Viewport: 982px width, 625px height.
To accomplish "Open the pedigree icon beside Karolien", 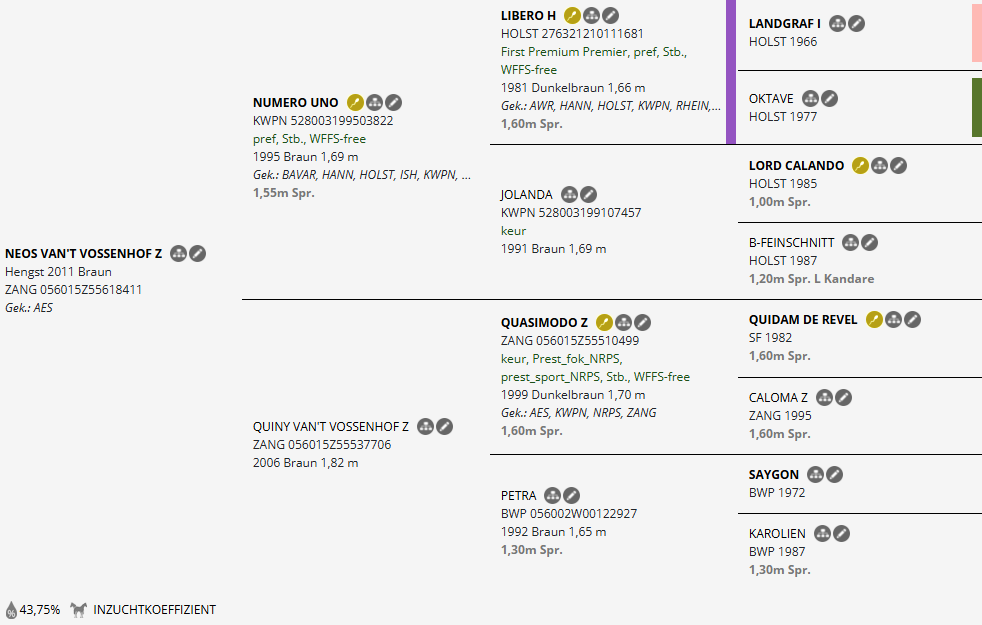I will coord(824,533).
